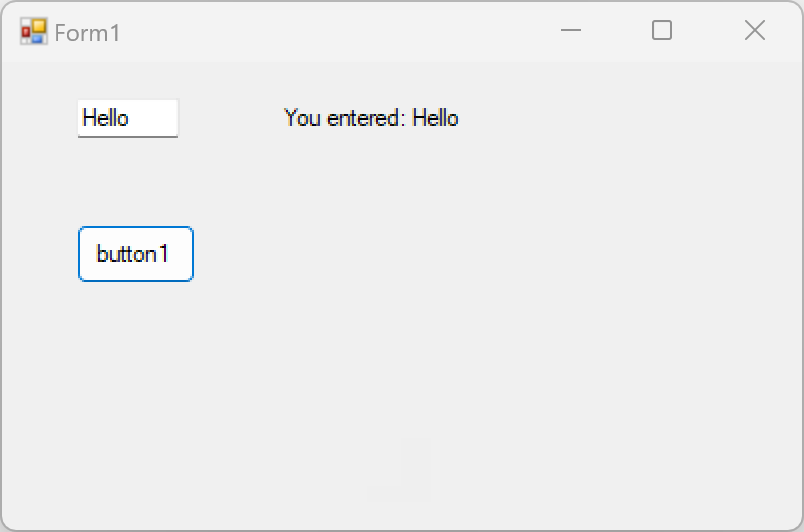
Task: Close the Form1 window
Action: (755, 31)
